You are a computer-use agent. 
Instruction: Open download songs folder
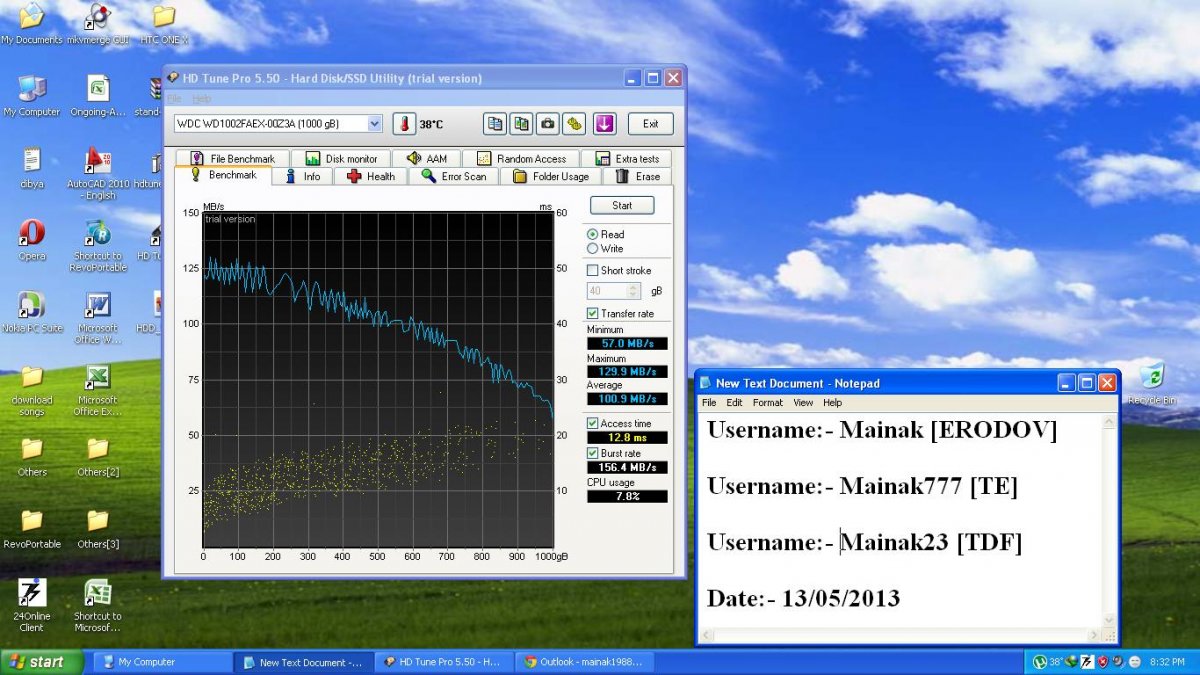pyautogui.click(x=31, y=390)
